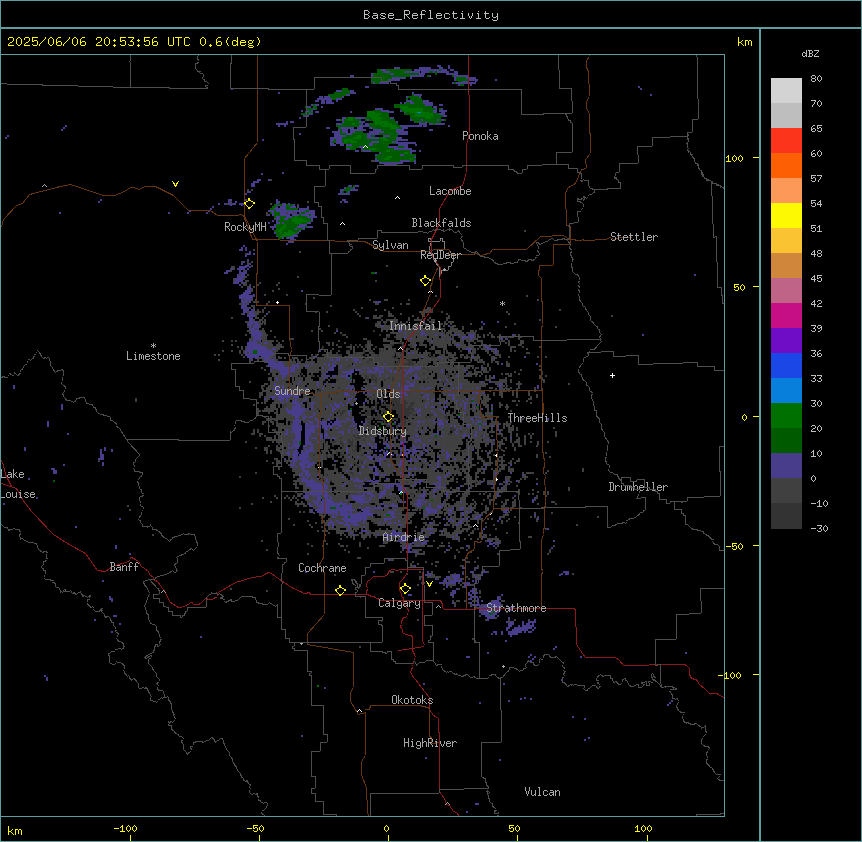Viewport: 862px width, 842px height.
Task: Click the Calgary city label
Action: pos(400,603)
